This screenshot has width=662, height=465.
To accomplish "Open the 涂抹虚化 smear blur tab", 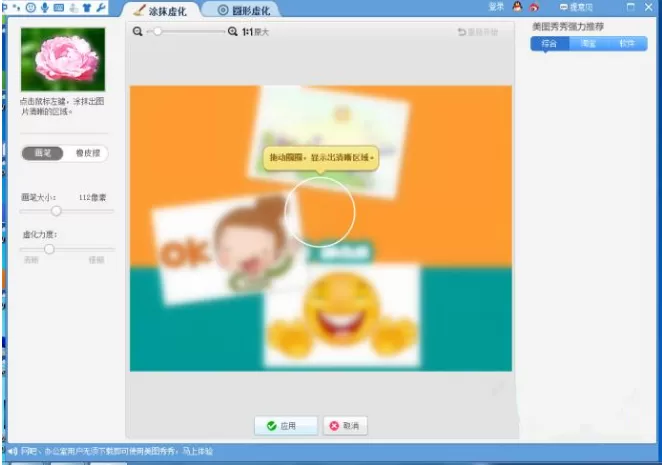I will (x=160, y=11).
